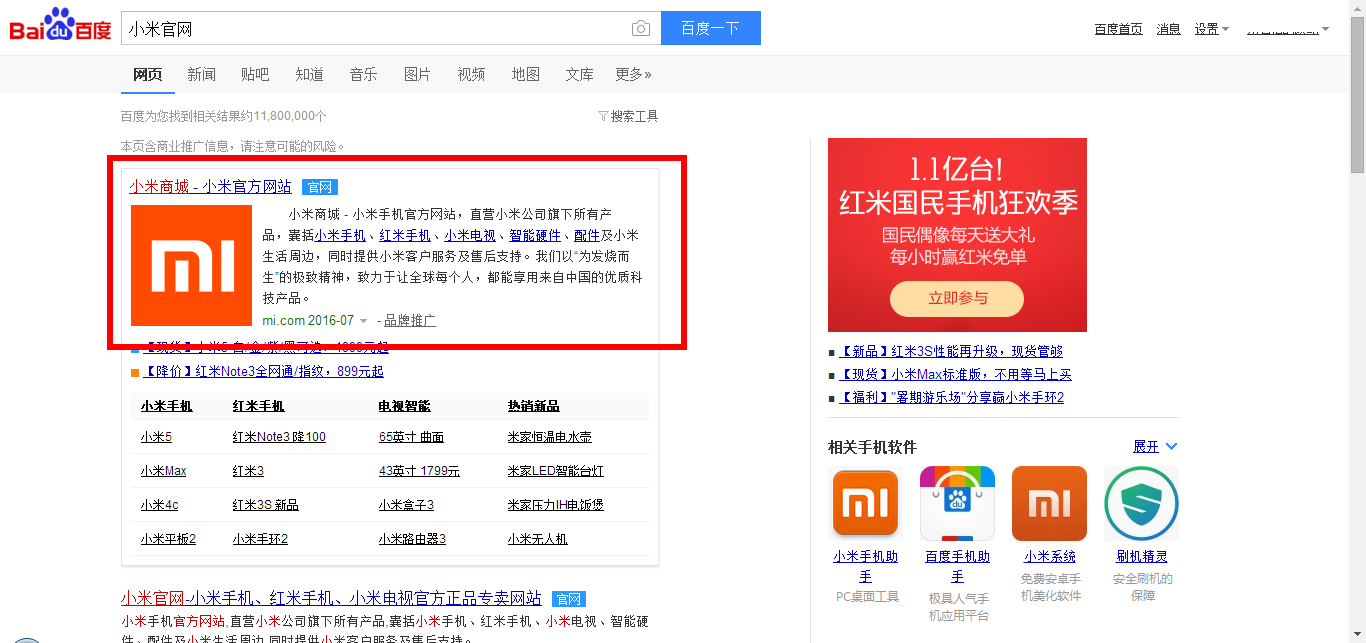Click the funnel icon beside 搜索工具
The height and width of the screenshot is (643, 1366).
point(603,116)
